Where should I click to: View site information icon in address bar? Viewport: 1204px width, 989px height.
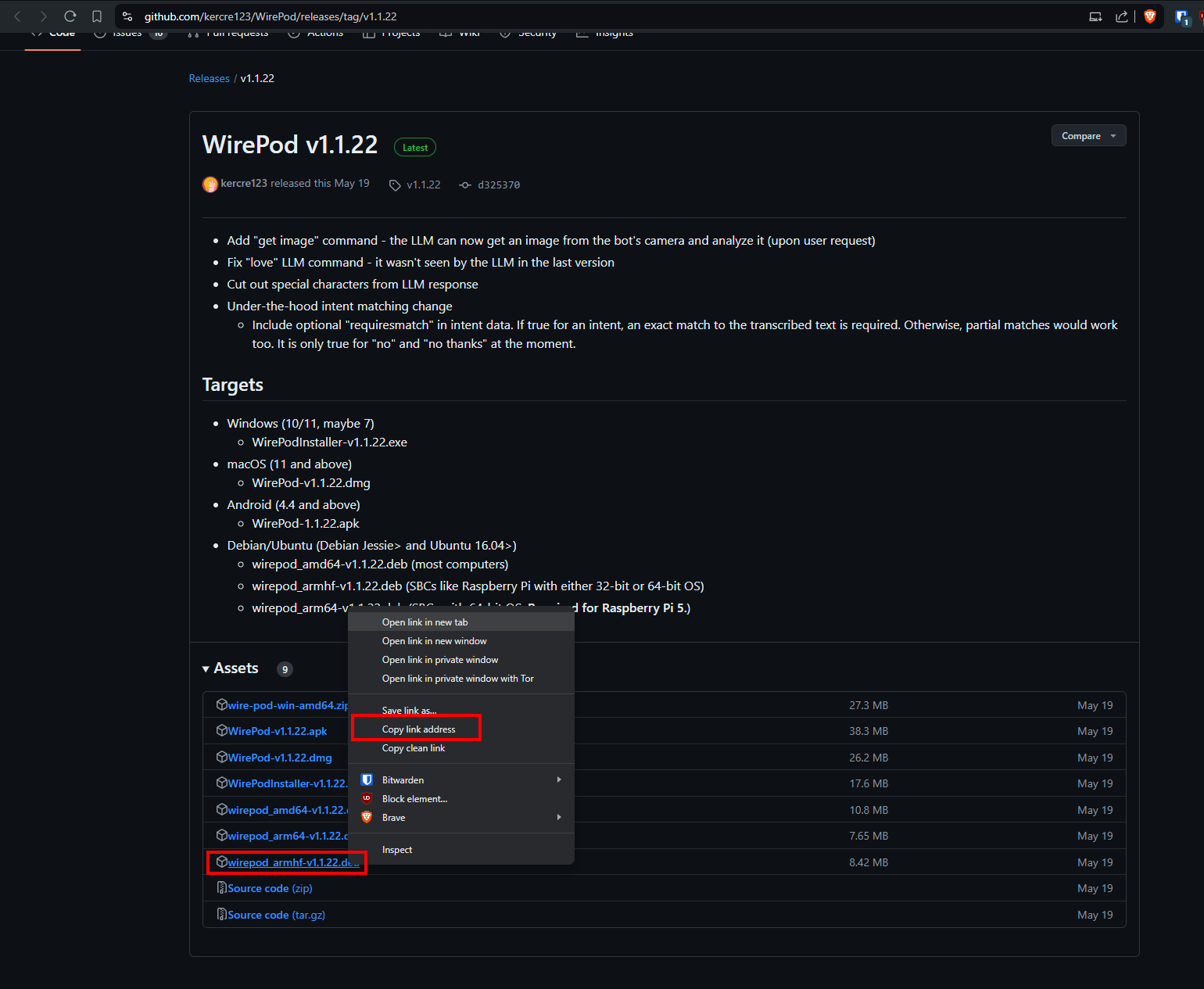[127, 16]
